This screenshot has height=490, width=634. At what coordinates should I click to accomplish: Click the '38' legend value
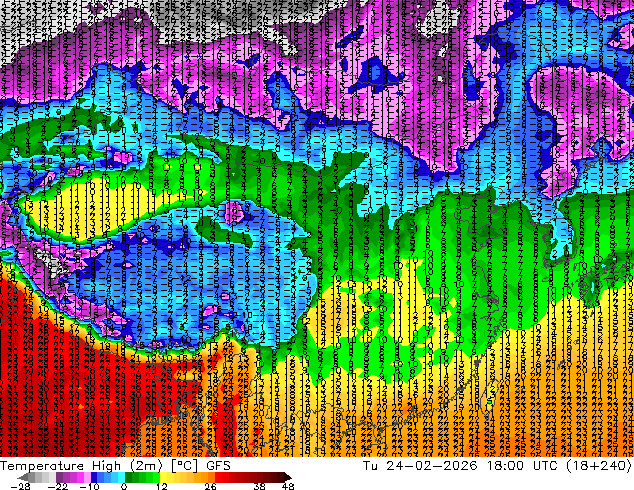[x=259, y=486]
